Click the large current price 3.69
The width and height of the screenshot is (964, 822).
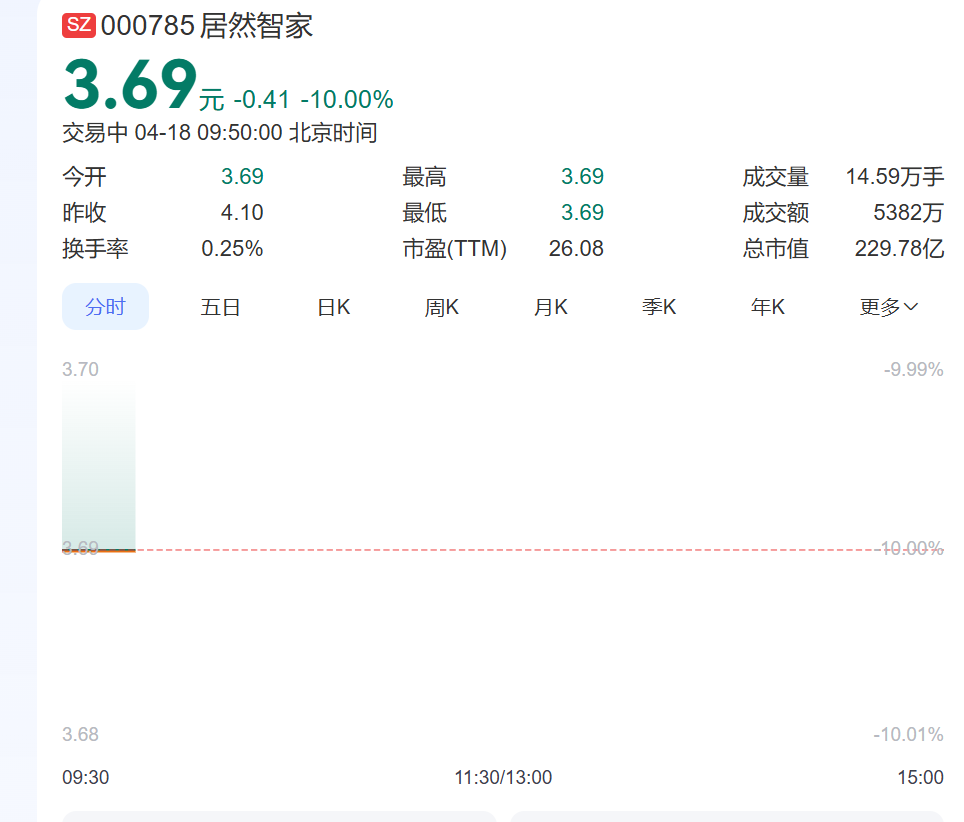click(130, 84)
